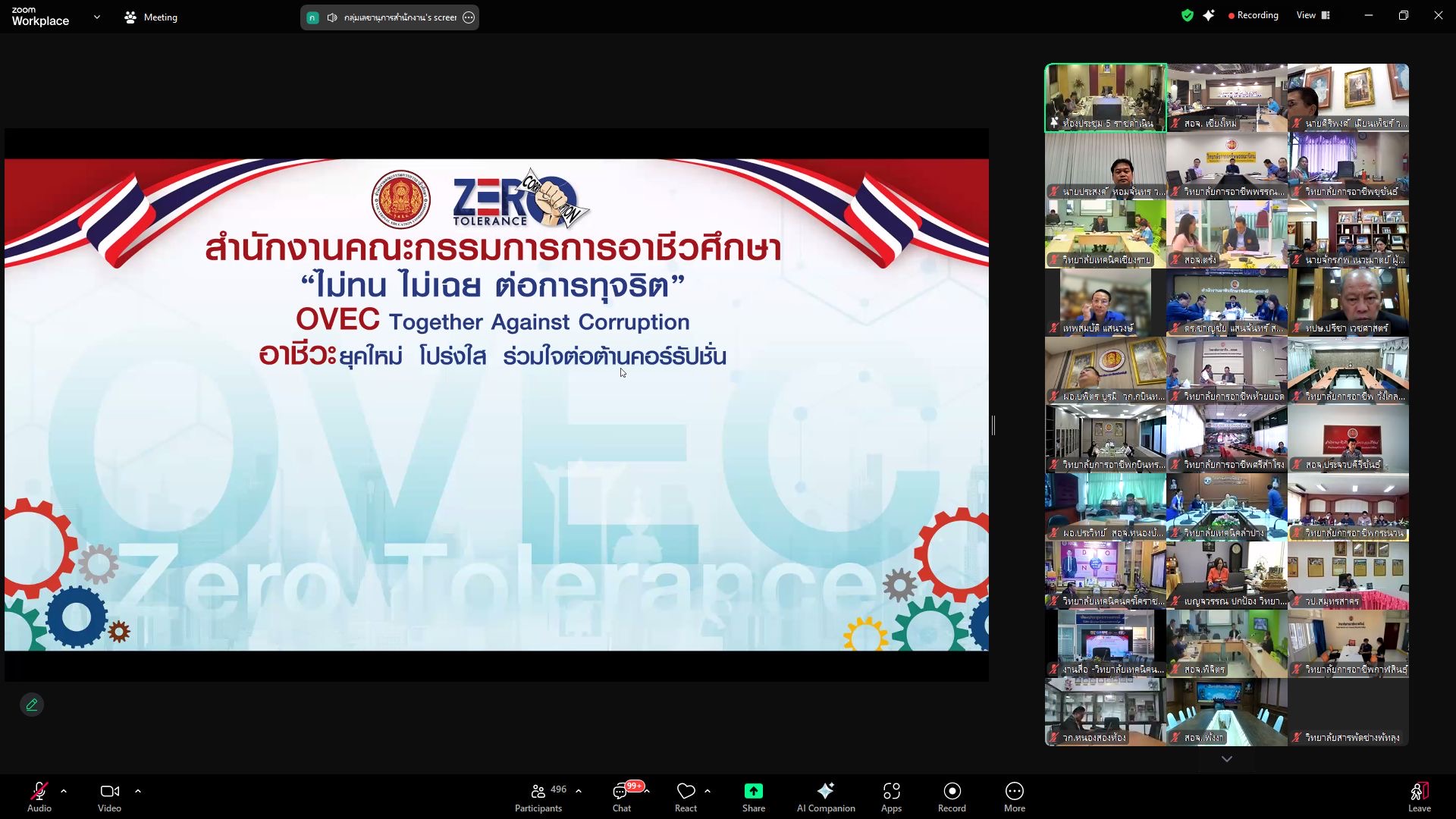Viewport: 1456px width, 819px height.
Task: Click the panel divider handle beside gallery
Action: [x=993, y=425]
